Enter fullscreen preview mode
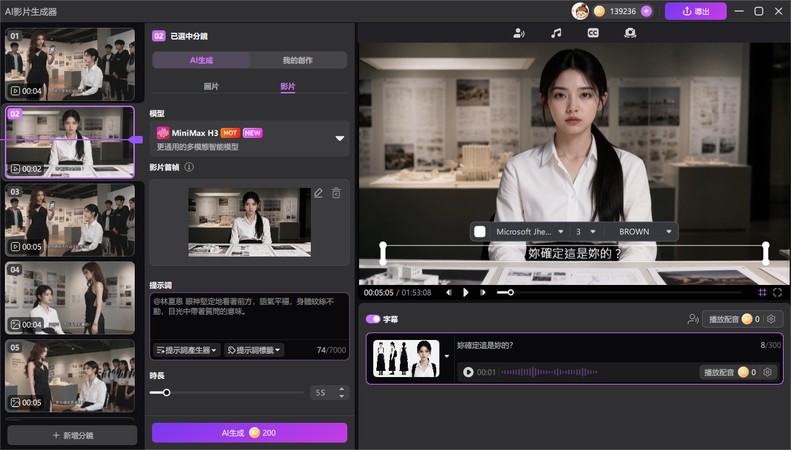This screenshot has width=791, height=450. [x=777, y=293]
